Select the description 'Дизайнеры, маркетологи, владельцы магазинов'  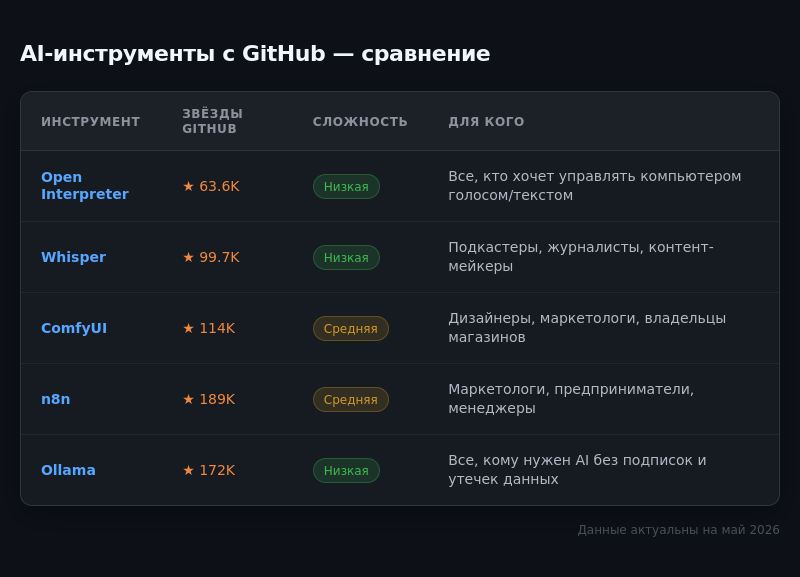click(x=587, y=328)
